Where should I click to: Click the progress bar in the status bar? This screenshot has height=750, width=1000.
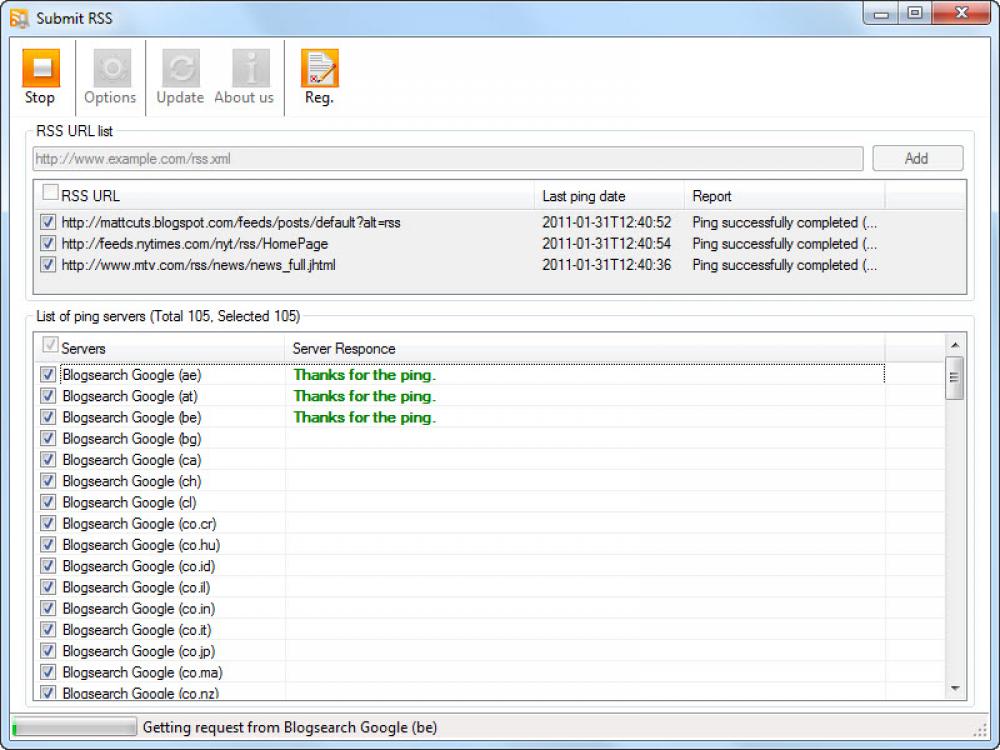[x=75, y=727]
